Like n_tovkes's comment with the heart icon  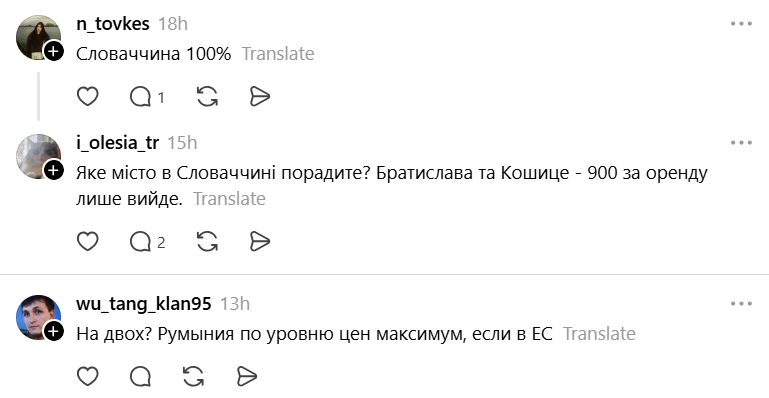[x=88, y=96]
